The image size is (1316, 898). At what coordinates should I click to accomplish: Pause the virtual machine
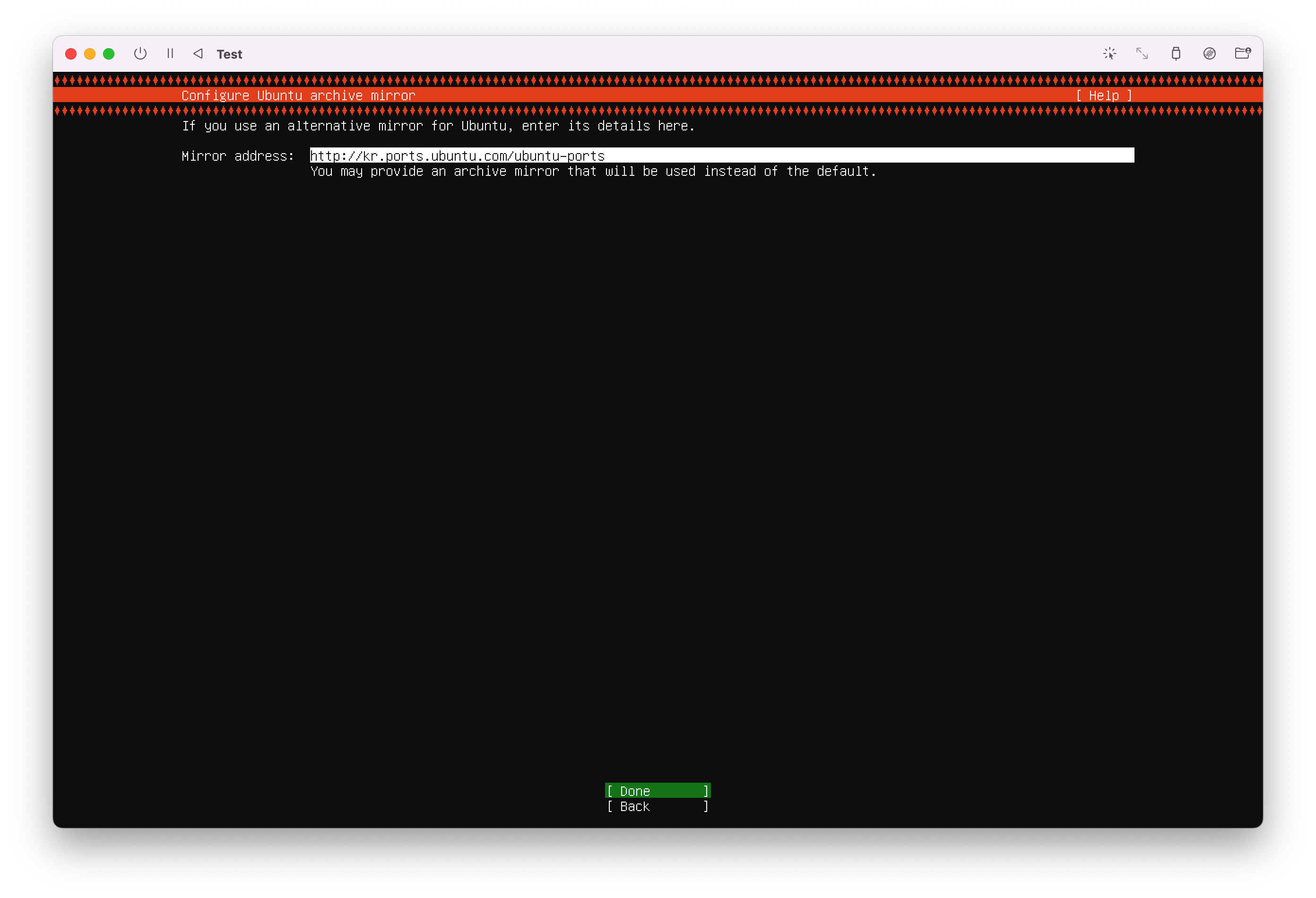pyautogui.click(x=170, y=54)
